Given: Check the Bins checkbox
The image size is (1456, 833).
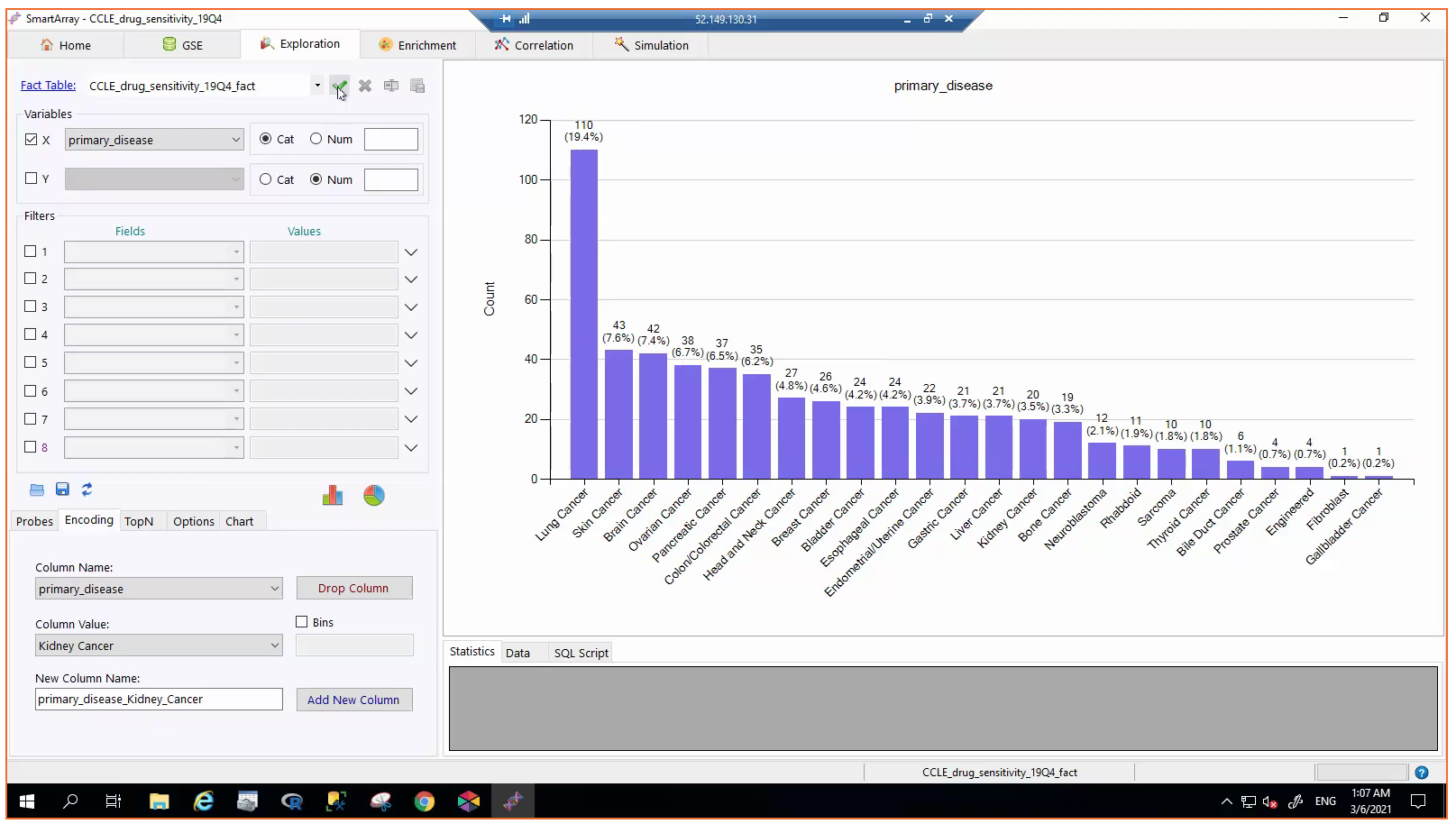Looking at the screenshot, I should [303, 622].
